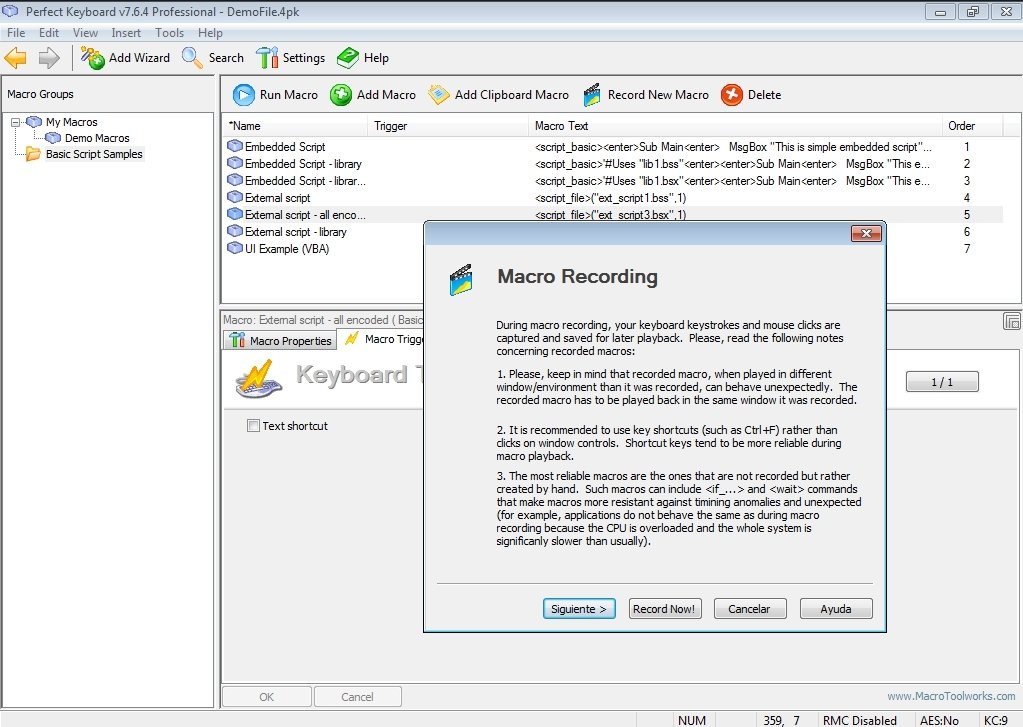Click the 1 / 1 trigger counter button
The image size is (1023, 727).
point(942,382)
